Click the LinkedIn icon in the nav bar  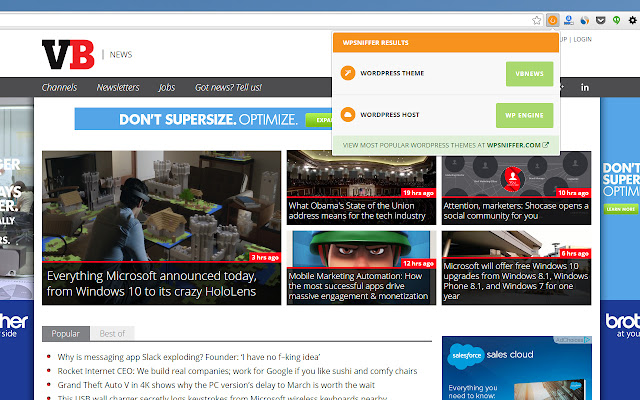[x=585, y=87]
